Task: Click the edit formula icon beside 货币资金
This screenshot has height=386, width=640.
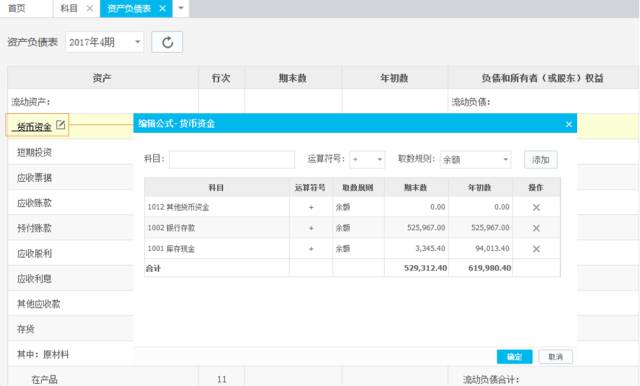Action: coord(60,125)
